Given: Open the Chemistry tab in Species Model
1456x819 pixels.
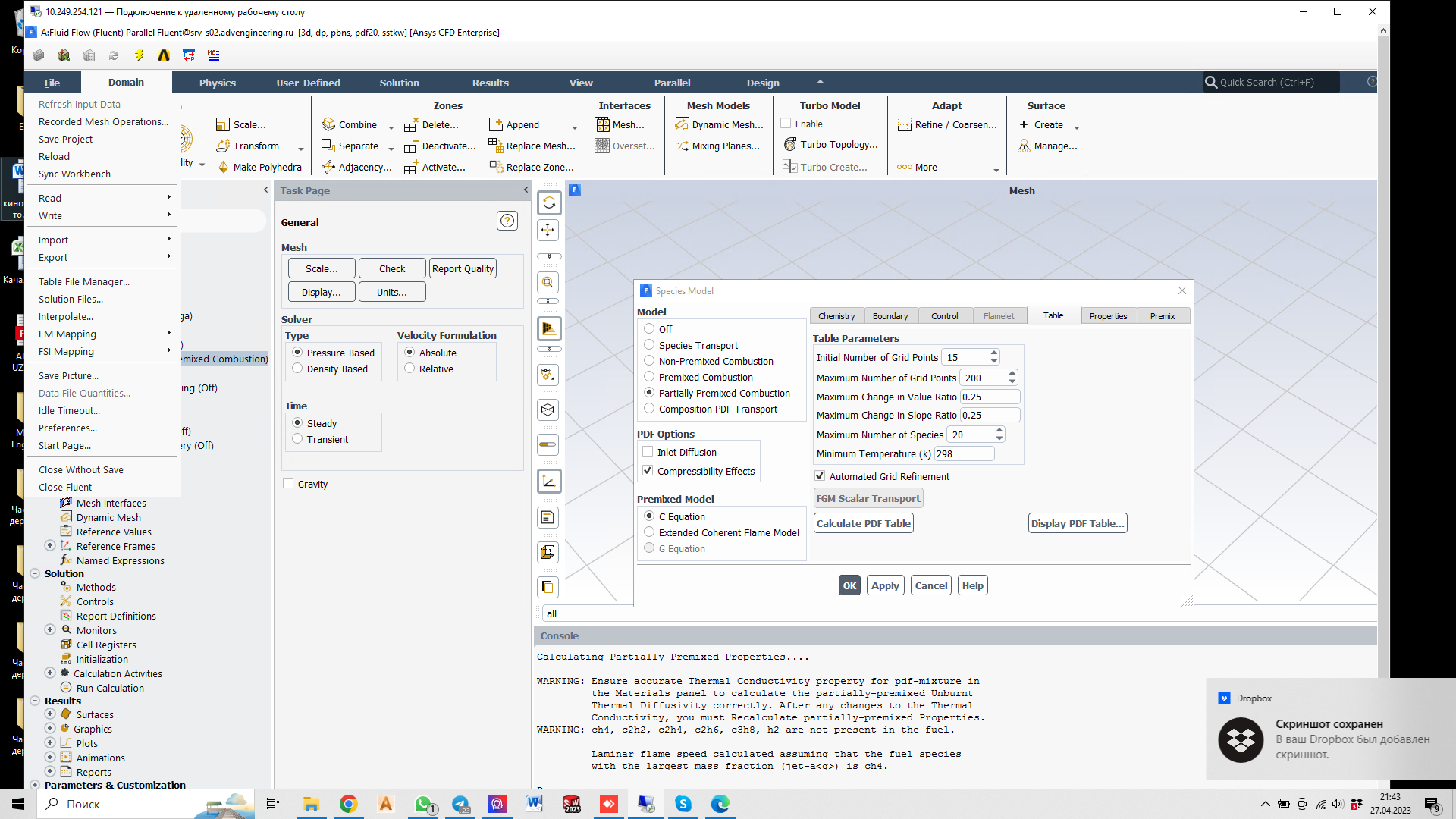Looking at the screenshot, I should pos(836,316).
